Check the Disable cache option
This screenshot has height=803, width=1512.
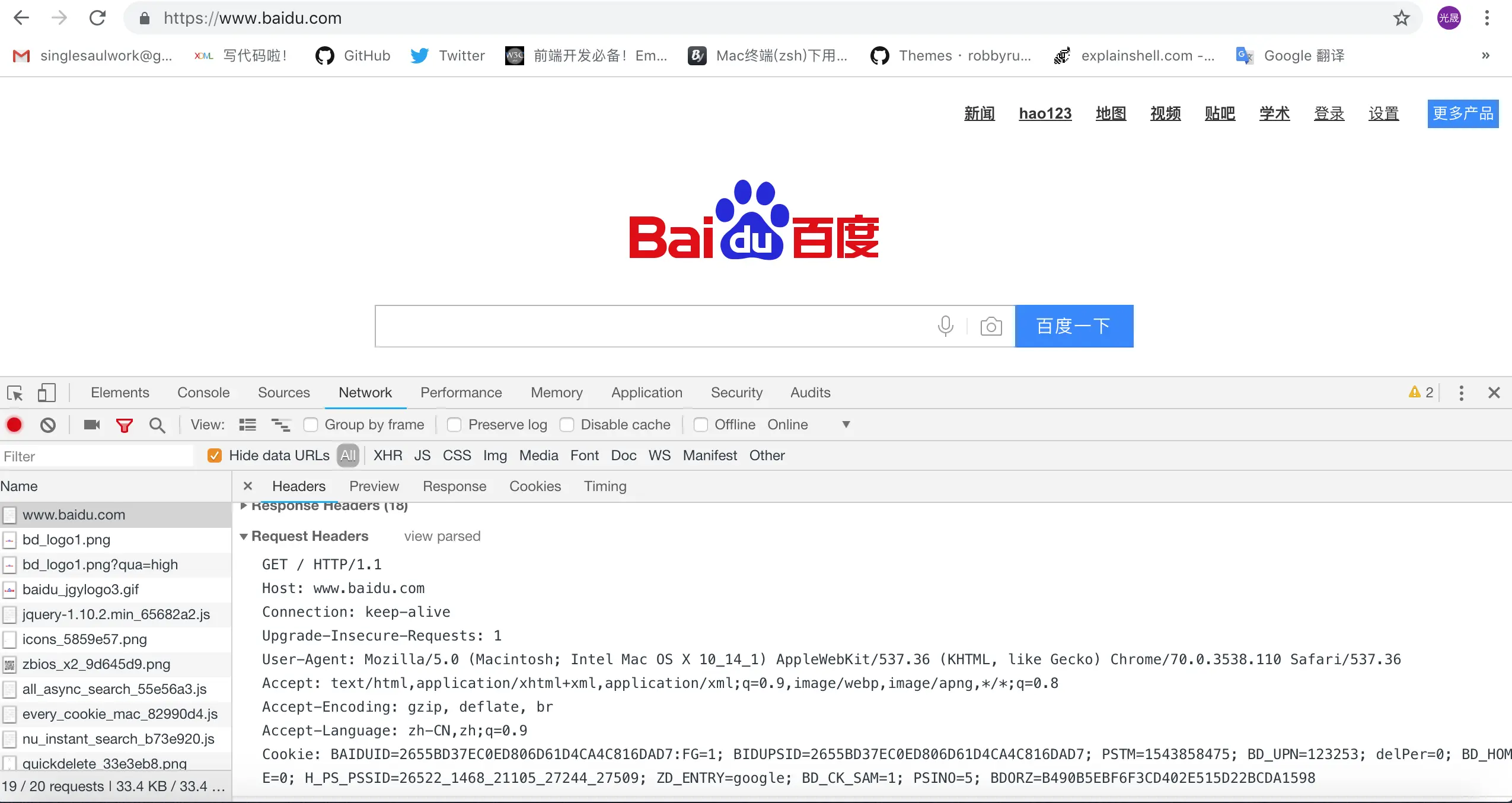(x=567, y=425)
